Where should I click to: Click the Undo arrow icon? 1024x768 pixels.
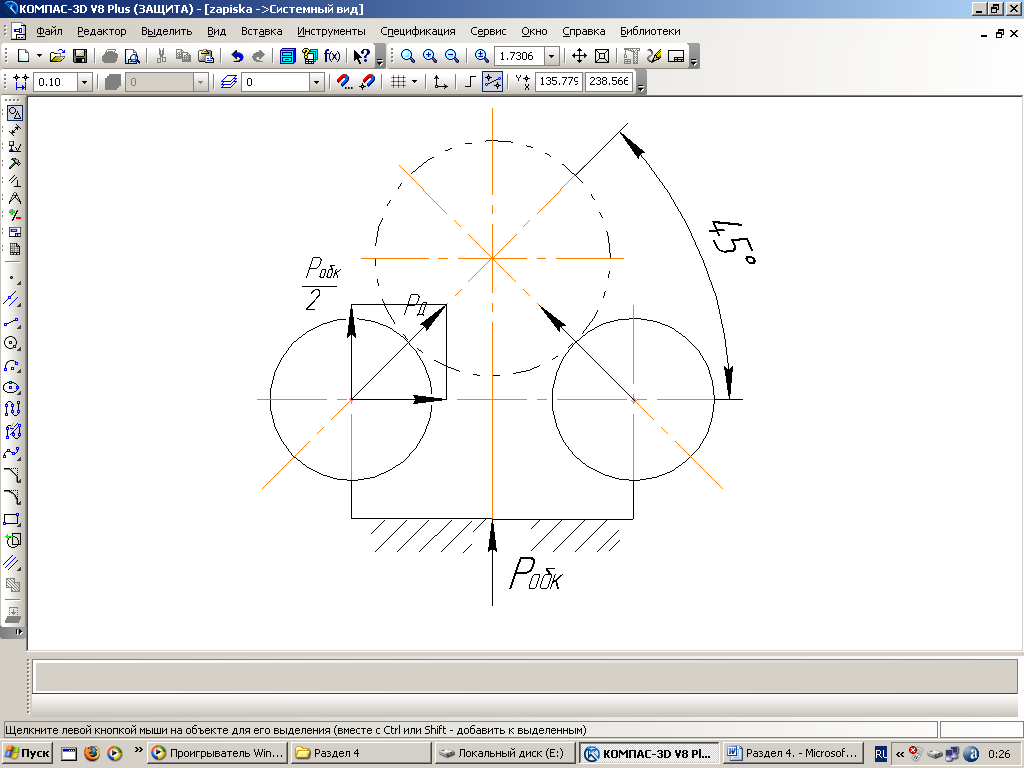[237, 57]
